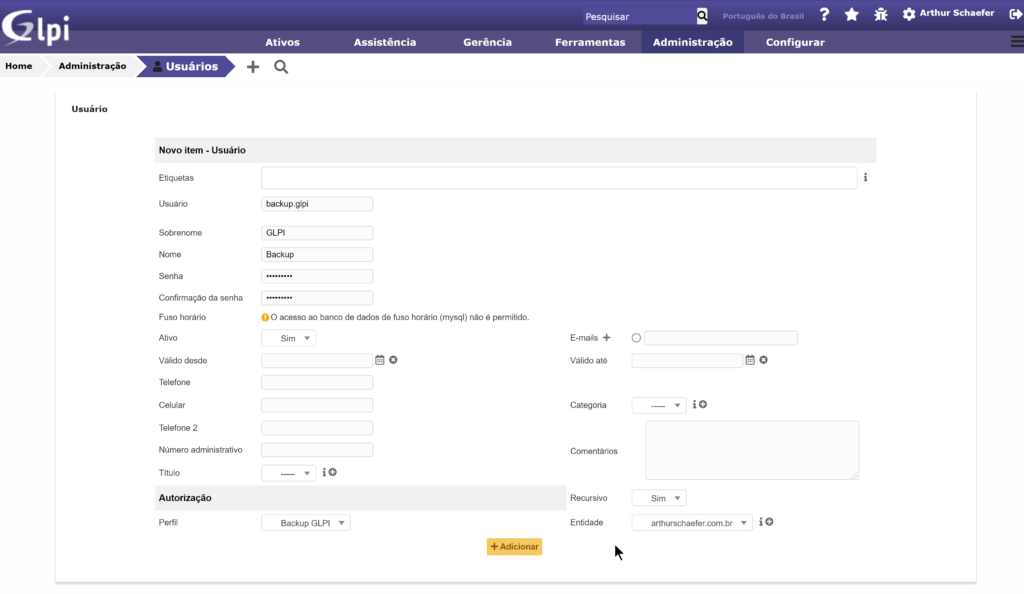Open the Ativo dropdown
The image size is (1024, 594).
[x=289, y=338]
